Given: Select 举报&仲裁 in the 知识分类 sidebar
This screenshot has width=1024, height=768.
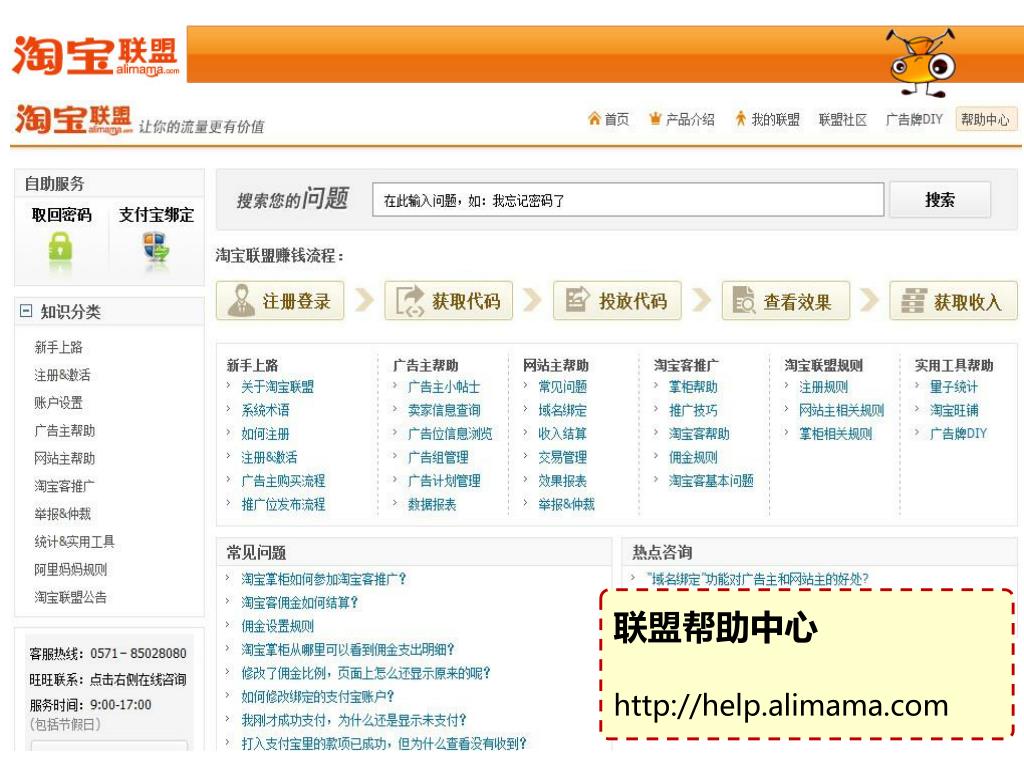Looking at the screenshot, I should tap(63, 514).
